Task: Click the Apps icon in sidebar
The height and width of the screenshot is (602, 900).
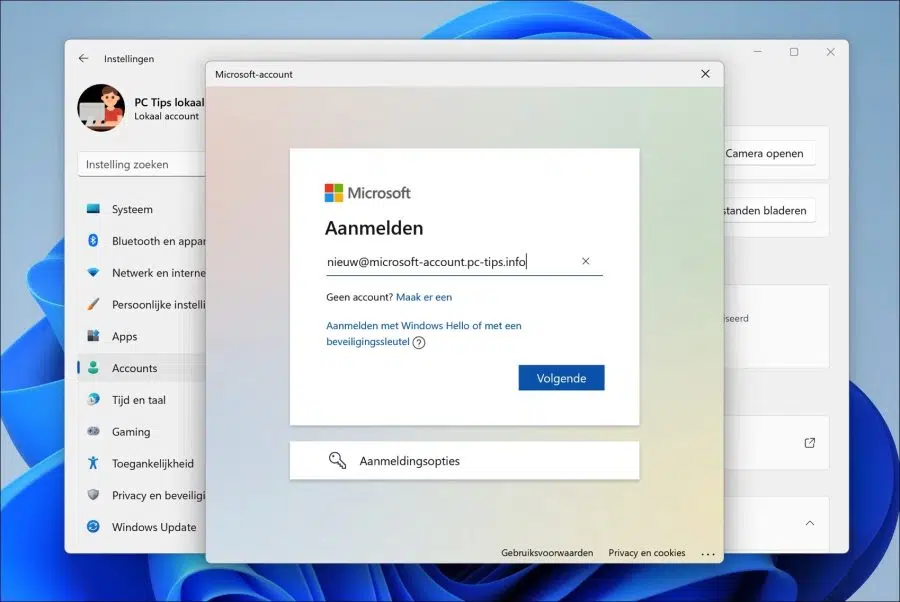Action: click(x=93, y=336)
